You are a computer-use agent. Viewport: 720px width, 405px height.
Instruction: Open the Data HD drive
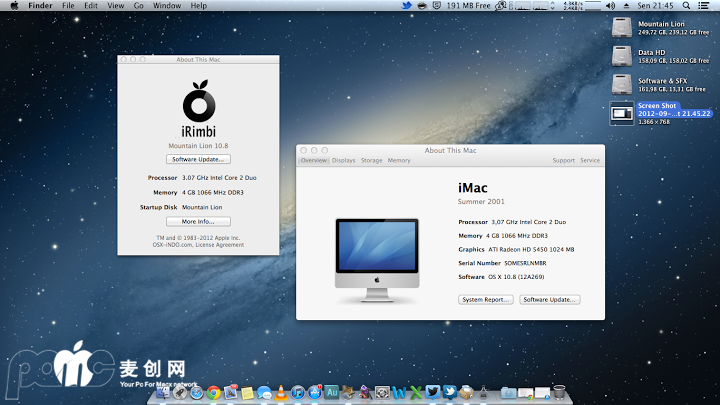click(x=620, y=56)
